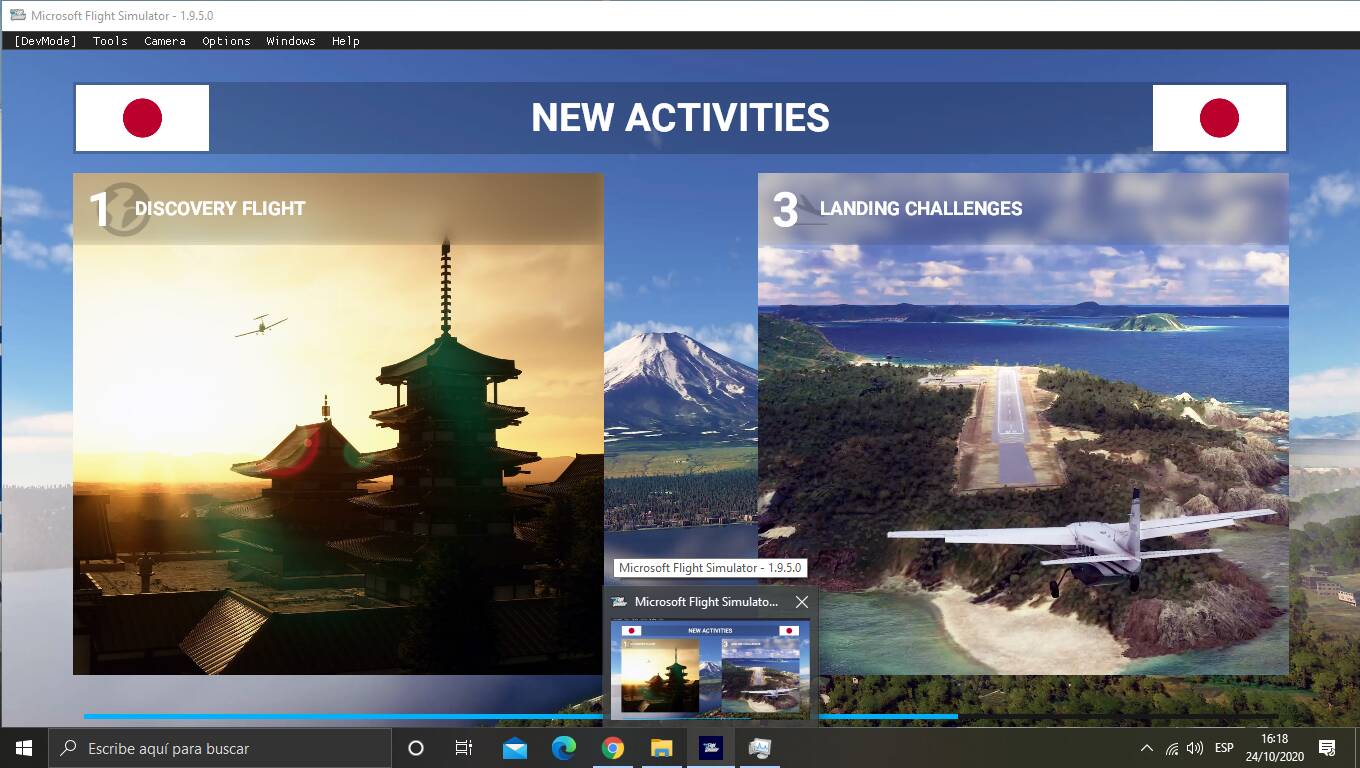Open the Windows Start menu
Screen dimensions: 1360x768
pyautogui.click(x=24, y=748)
